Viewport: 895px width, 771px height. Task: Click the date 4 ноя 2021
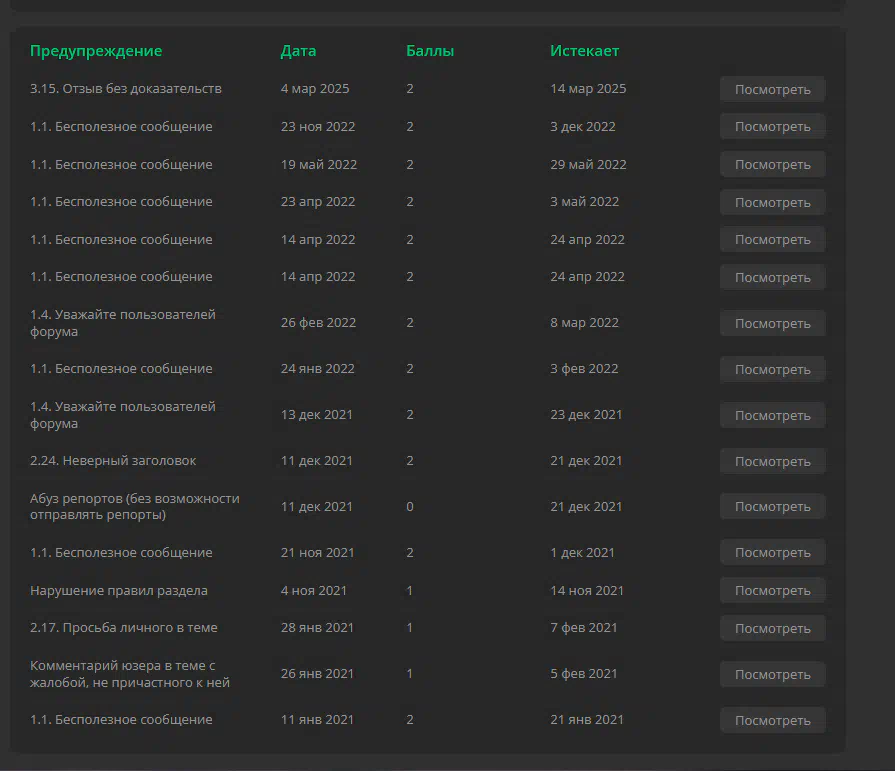[x=313, y=591]
